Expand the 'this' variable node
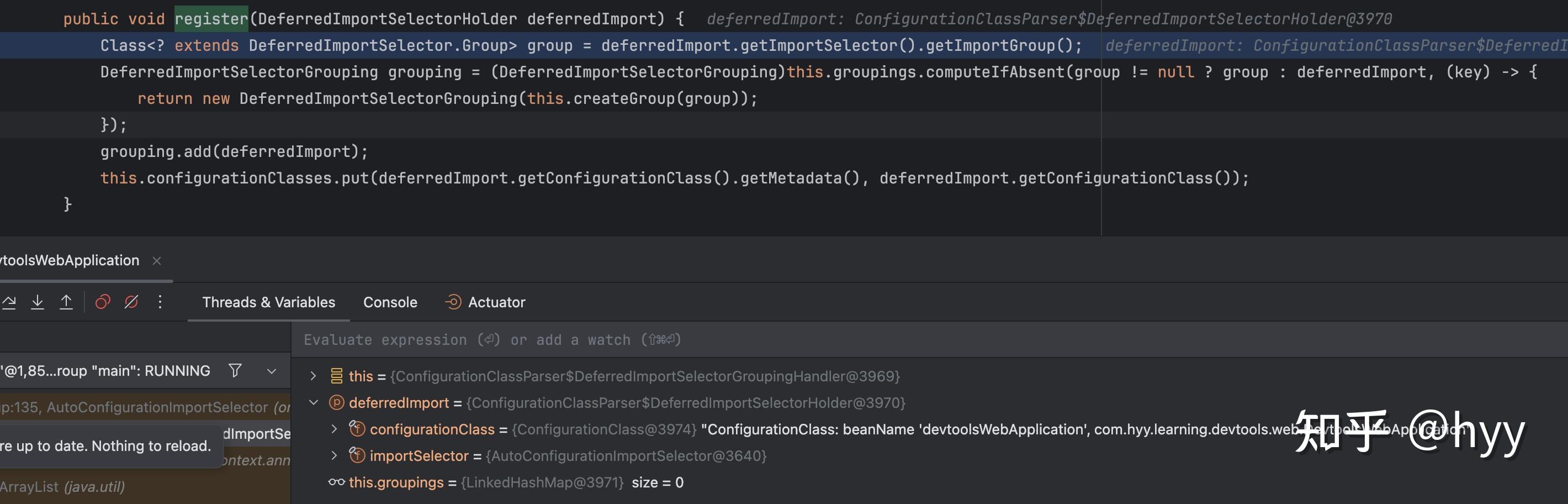Viewport: 1568px width, 504px height. tap(313, 376)
